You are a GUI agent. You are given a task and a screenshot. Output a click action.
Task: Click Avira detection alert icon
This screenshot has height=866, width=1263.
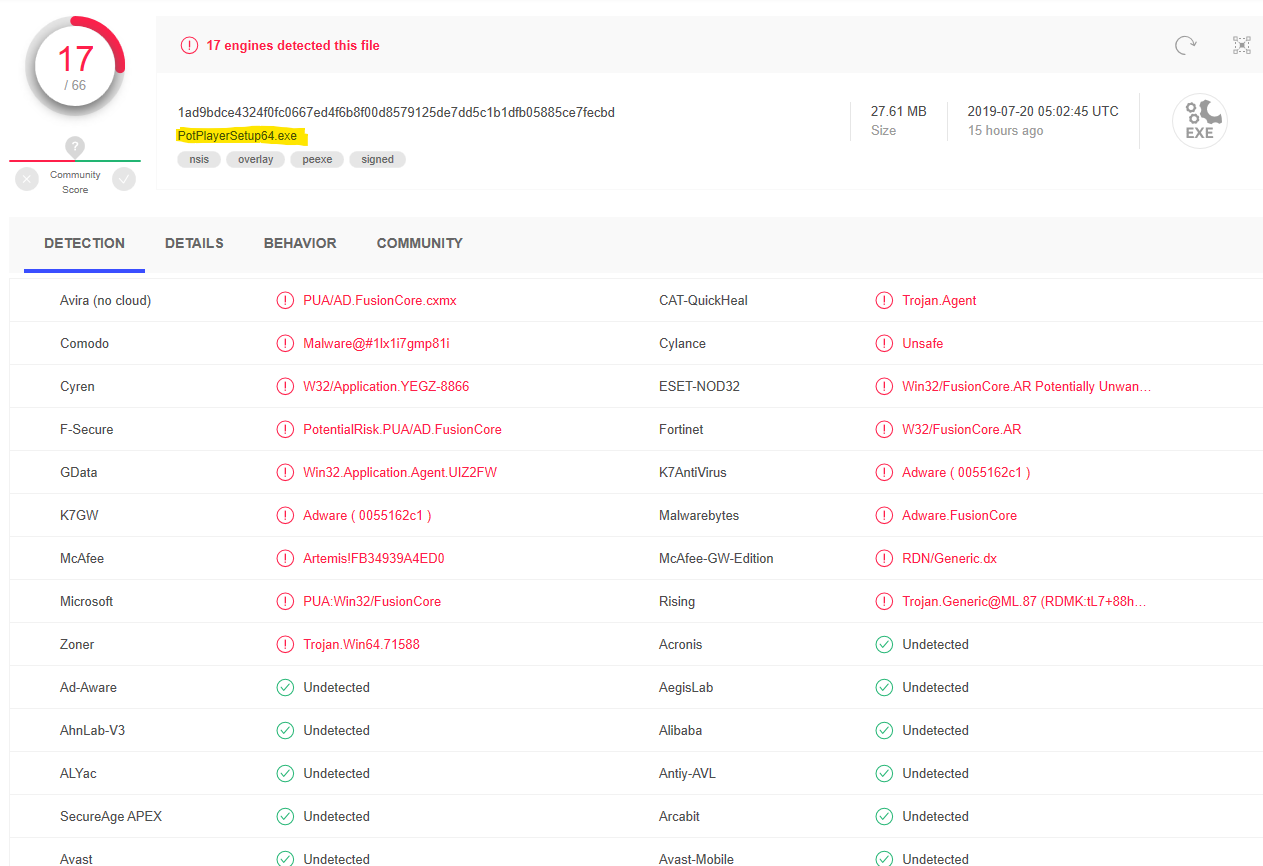[x=285, y=300]
